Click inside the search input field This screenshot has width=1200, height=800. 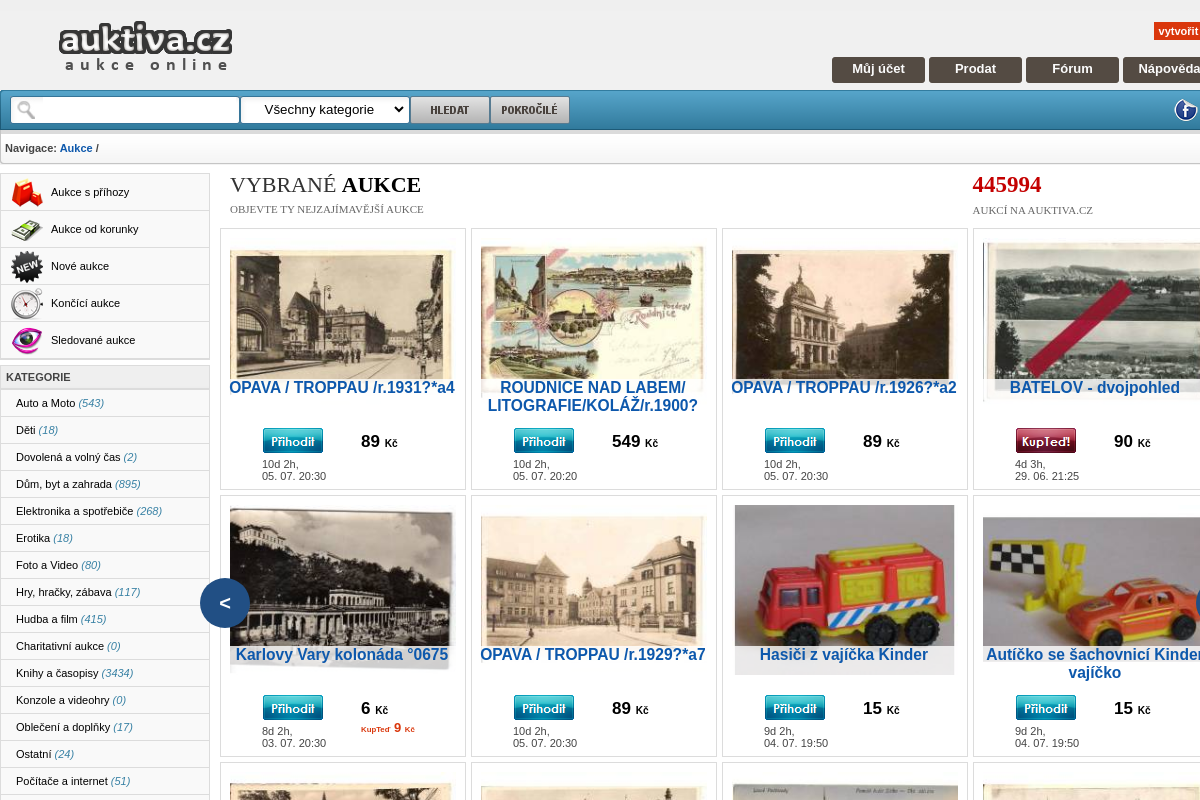pos(125,110)
